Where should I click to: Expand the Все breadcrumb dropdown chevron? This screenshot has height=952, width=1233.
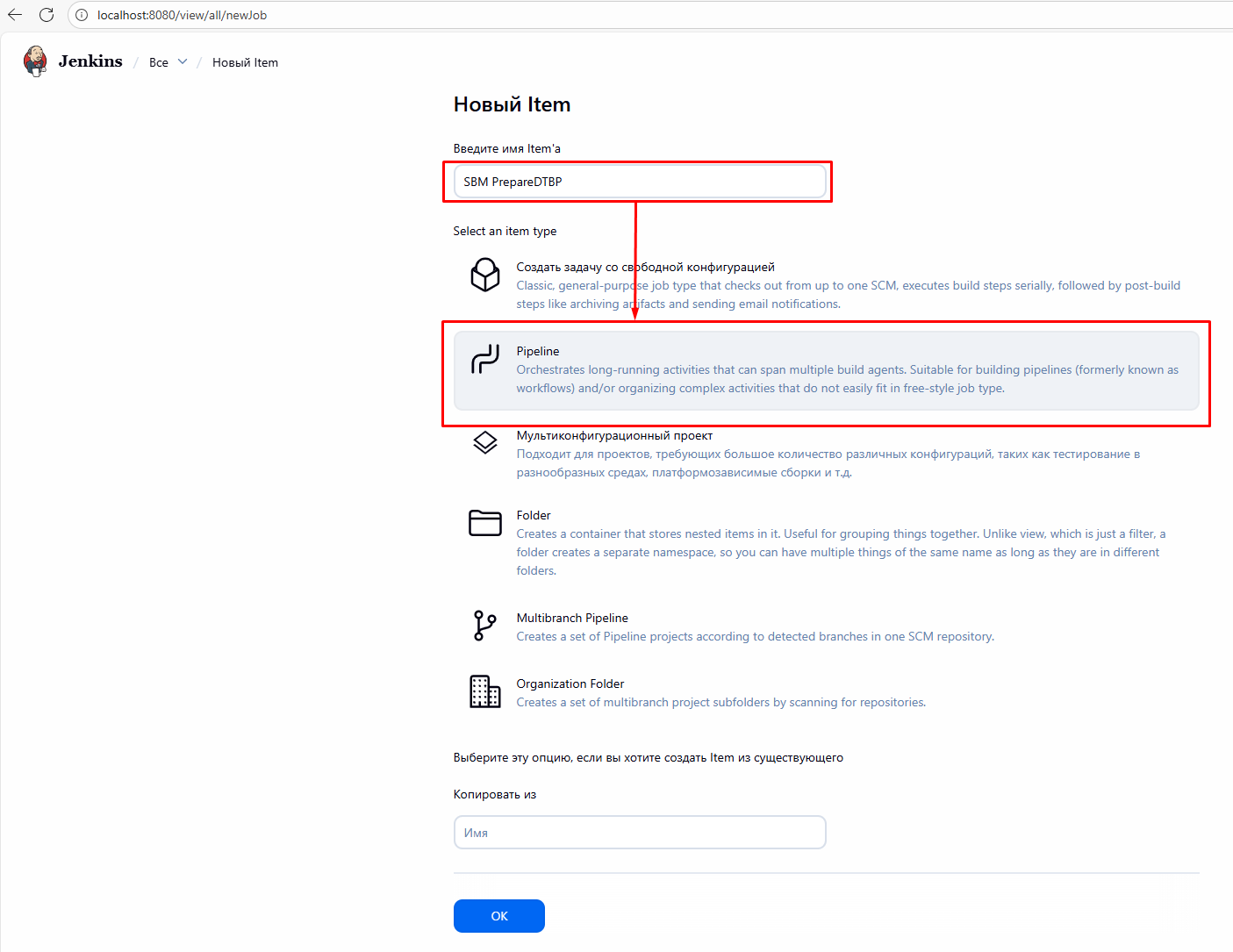(183, 62)
